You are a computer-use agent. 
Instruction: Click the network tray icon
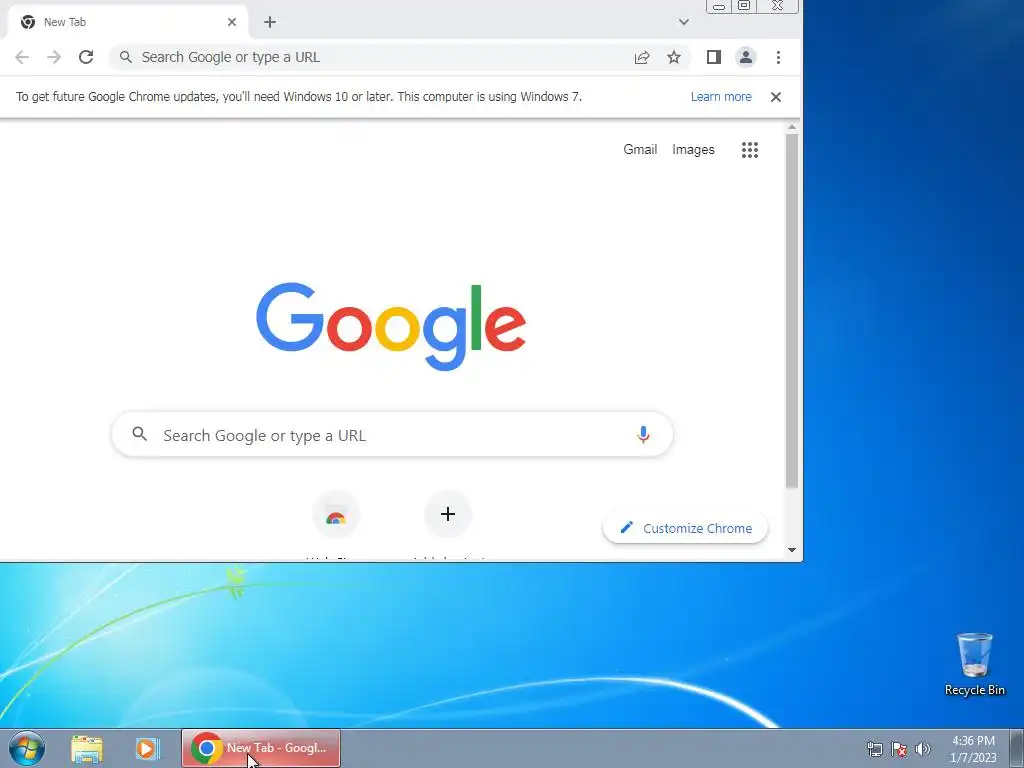[x=874, y=749]
